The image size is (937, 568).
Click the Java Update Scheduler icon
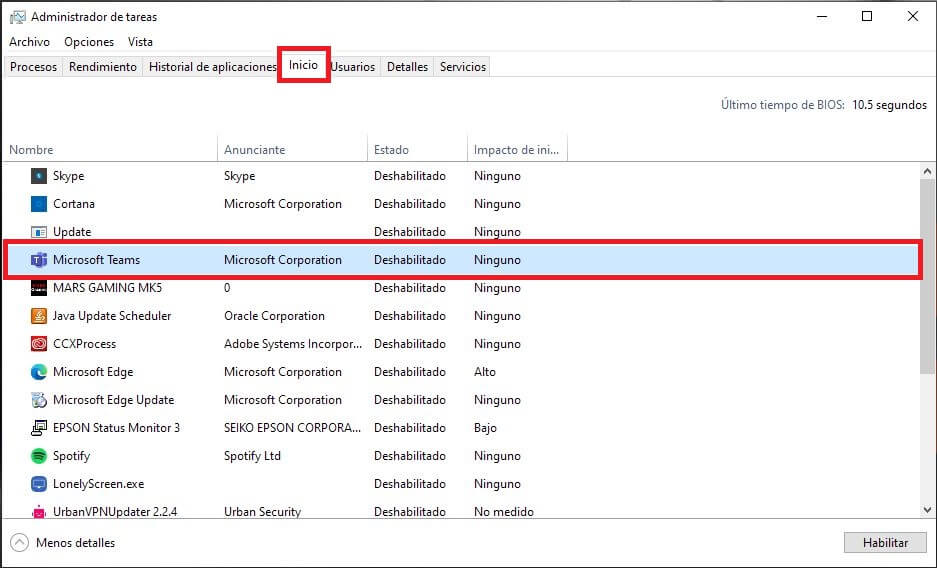pyautogui.click(x=39, y=316)
